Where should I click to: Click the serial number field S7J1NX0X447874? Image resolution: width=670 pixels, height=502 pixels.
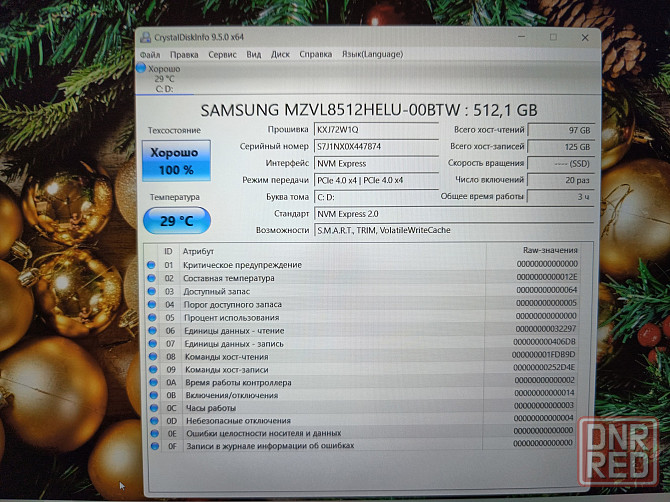coord(376,147)
